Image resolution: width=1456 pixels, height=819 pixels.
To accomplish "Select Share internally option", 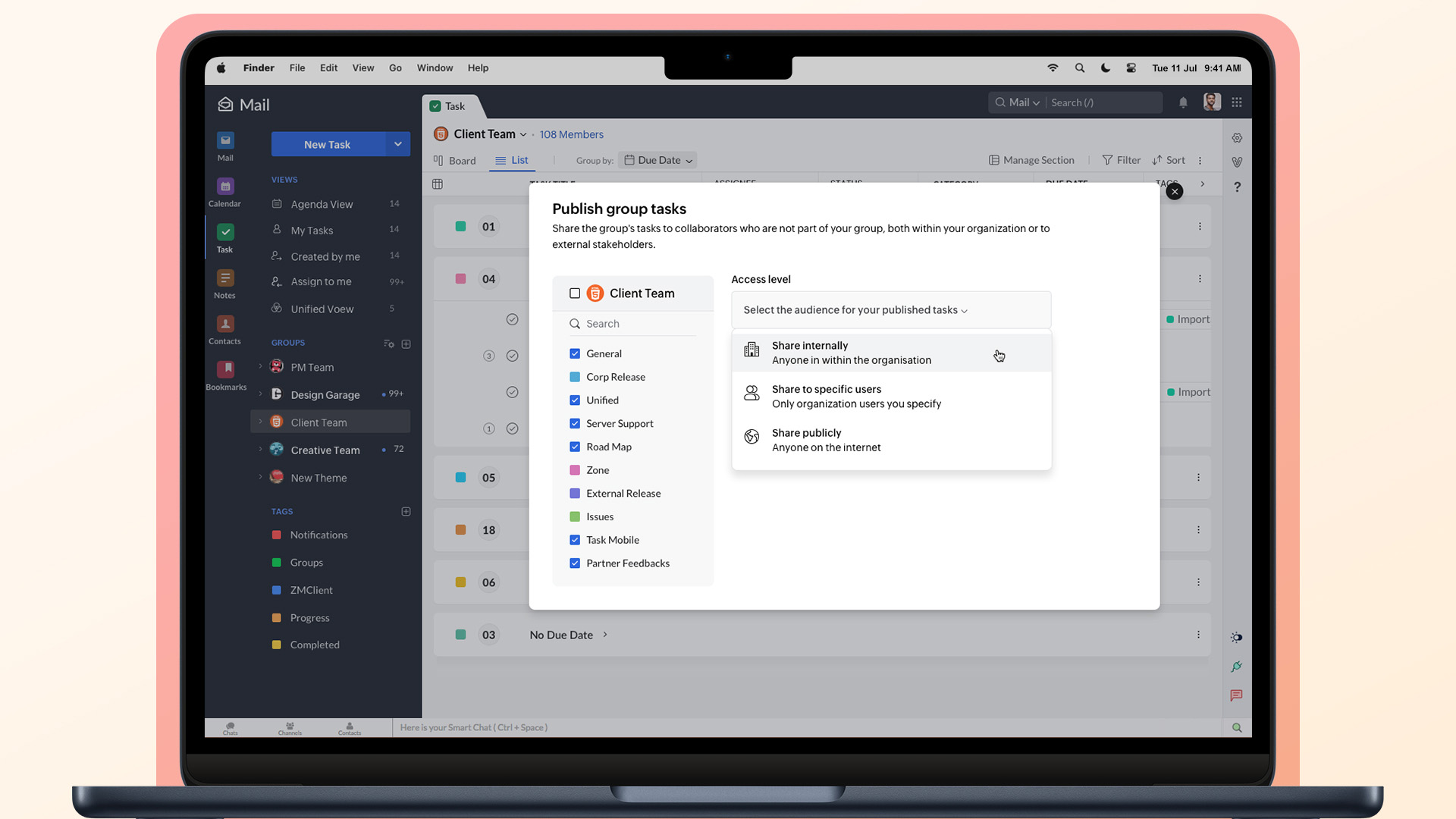I will [891, 353].
